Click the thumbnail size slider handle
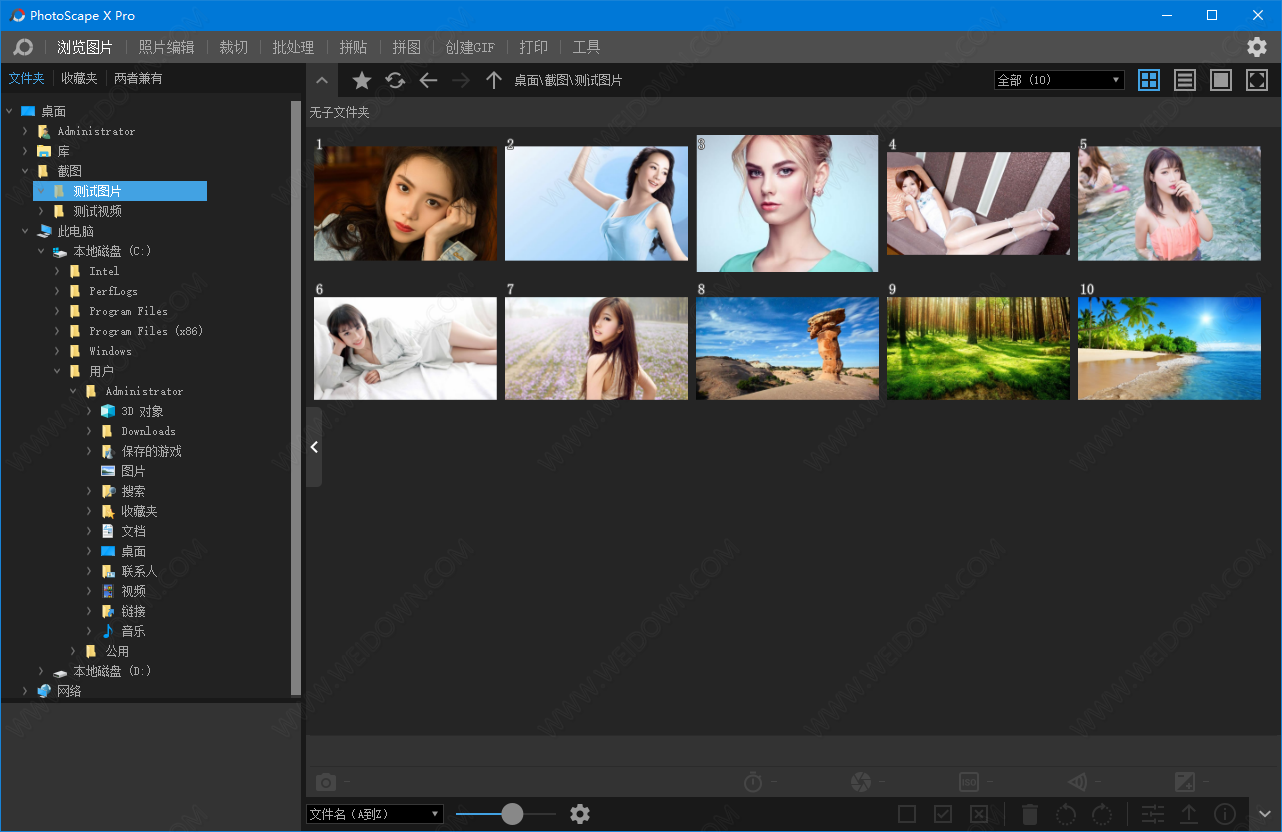 512,814
